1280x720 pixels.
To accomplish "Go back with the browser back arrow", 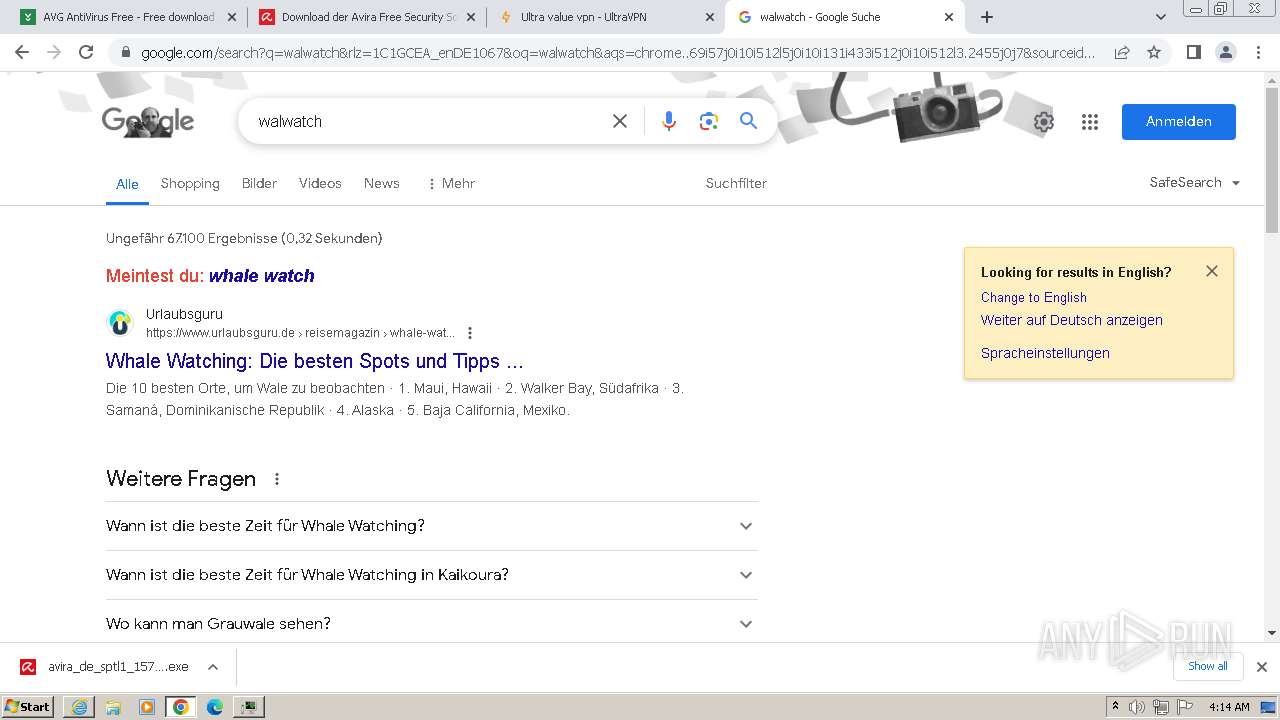I will click(22, 52).
